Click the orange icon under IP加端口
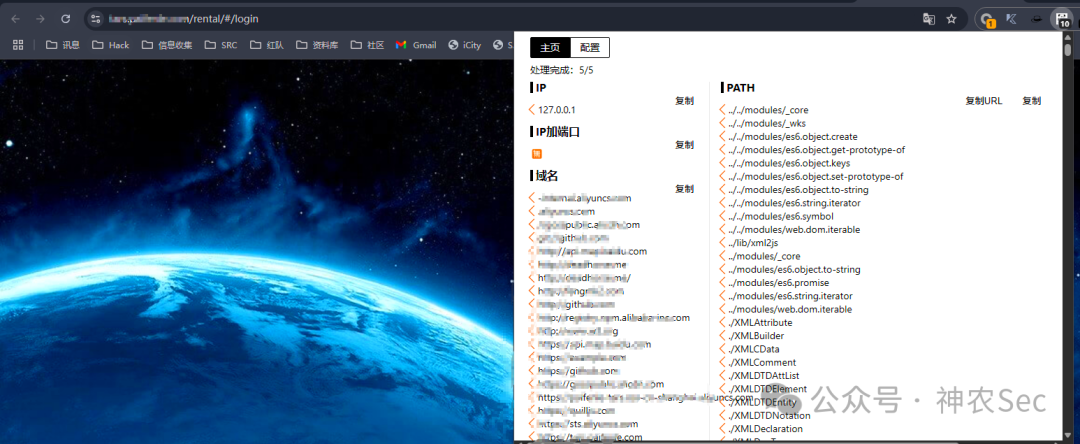The width and height of the screenshot is (1080, 444). coord(537,154)
